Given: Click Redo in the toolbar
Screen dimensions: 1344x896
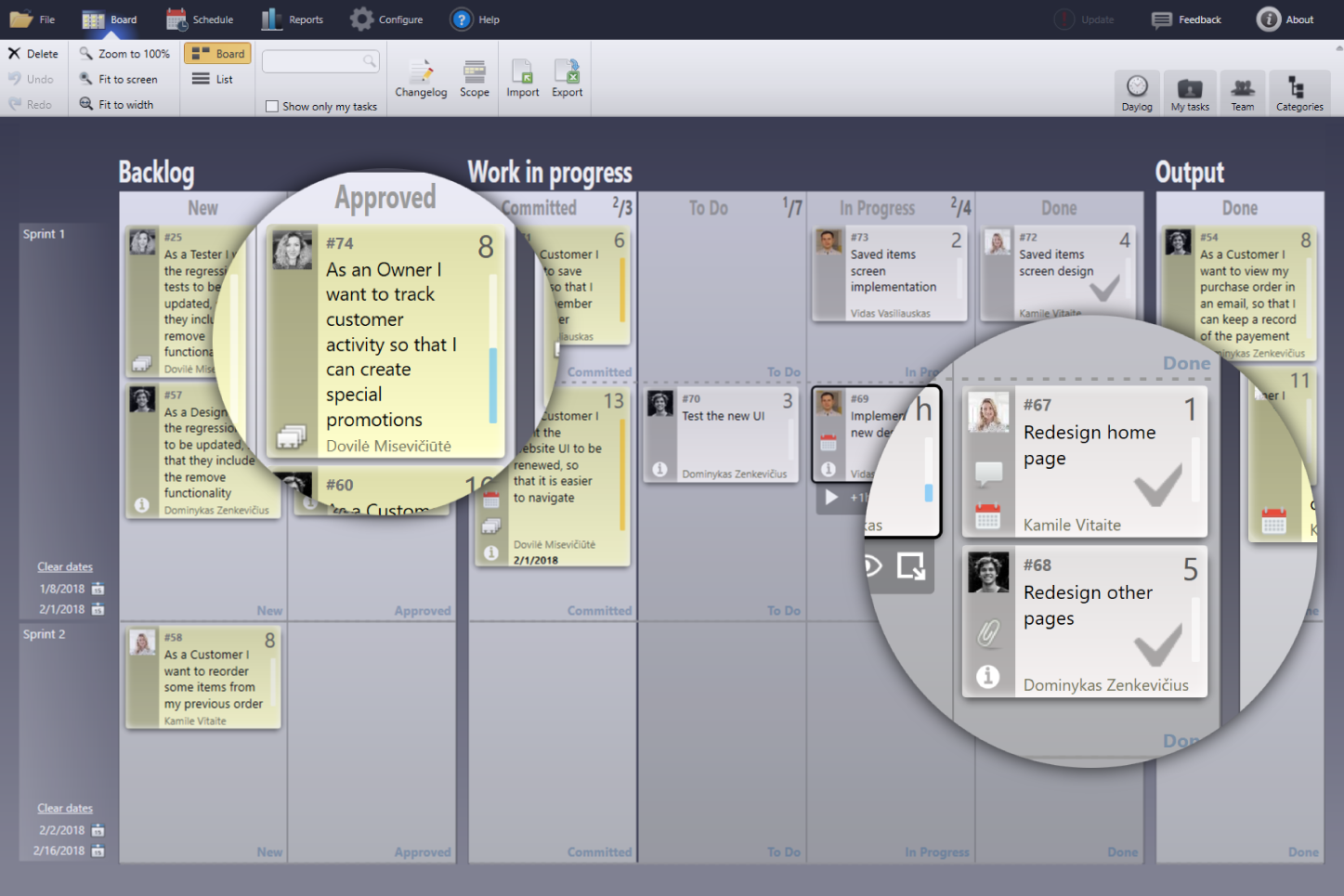Looking at the screenshot, I should tap(30, 104).
